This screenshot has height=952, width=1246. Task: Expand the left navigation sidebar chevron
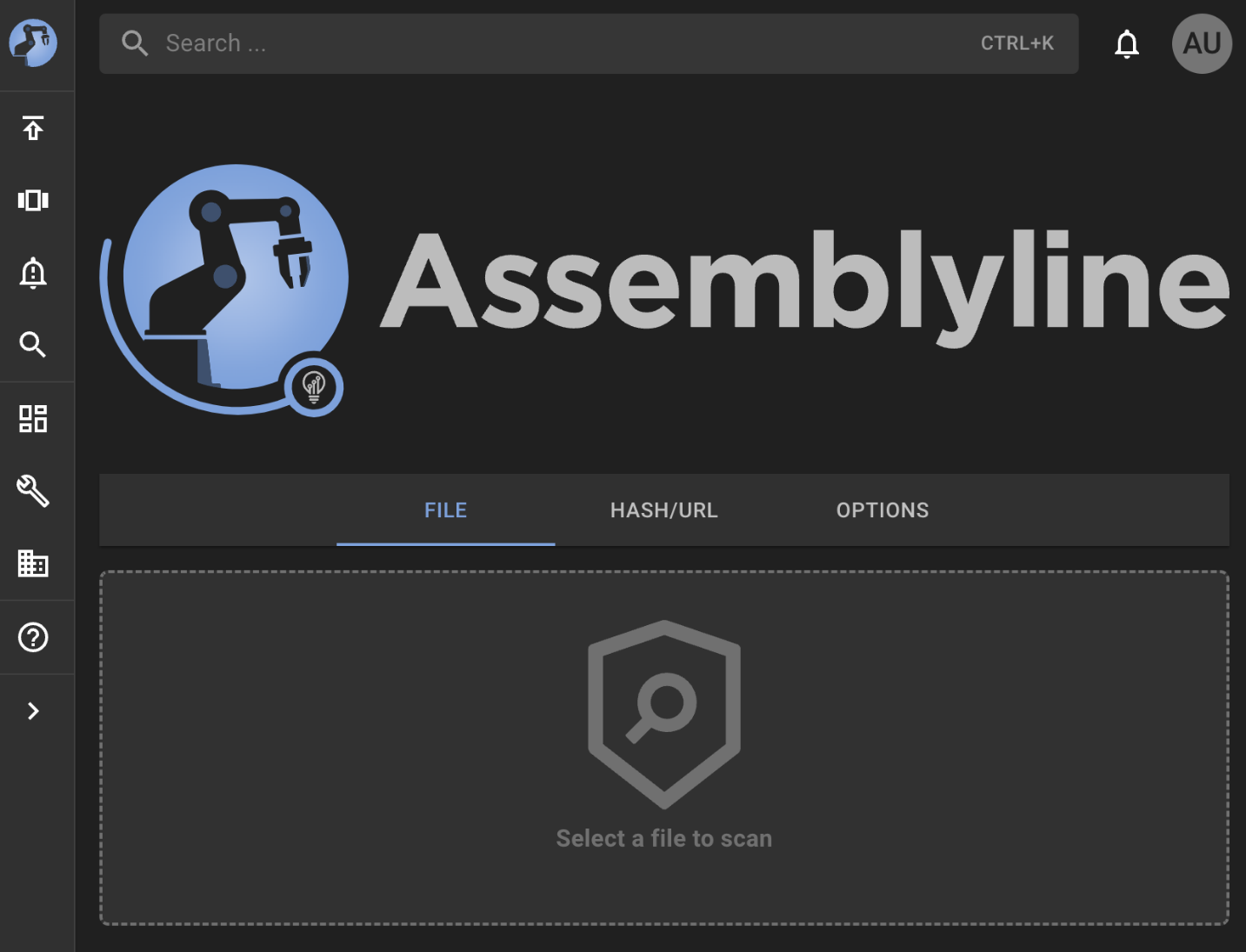click(33, 711)
